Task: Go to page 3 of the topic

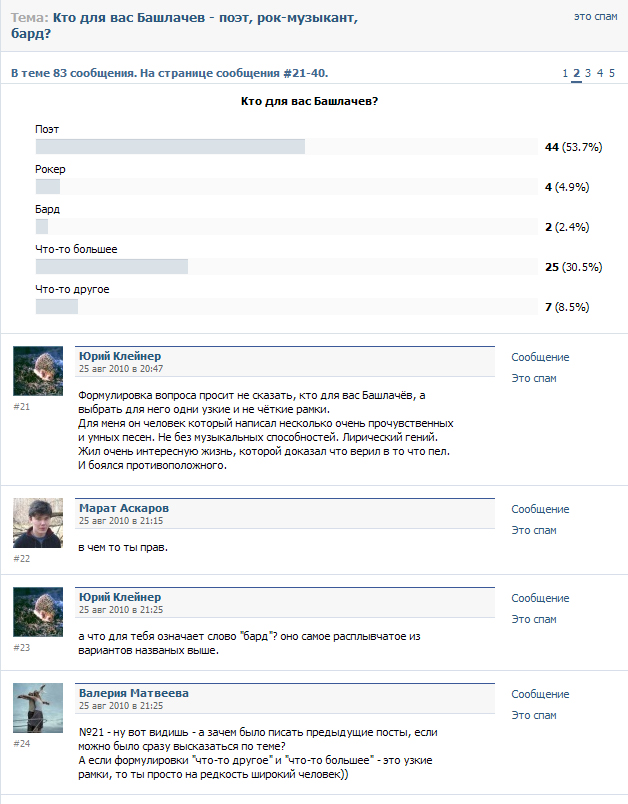Action: point(588,73)
